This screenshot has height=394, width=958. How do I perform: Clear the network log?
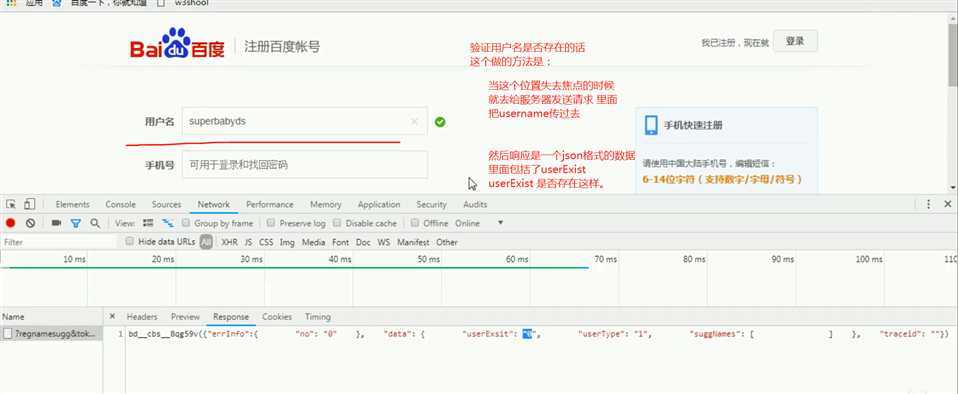click(30, 224)
